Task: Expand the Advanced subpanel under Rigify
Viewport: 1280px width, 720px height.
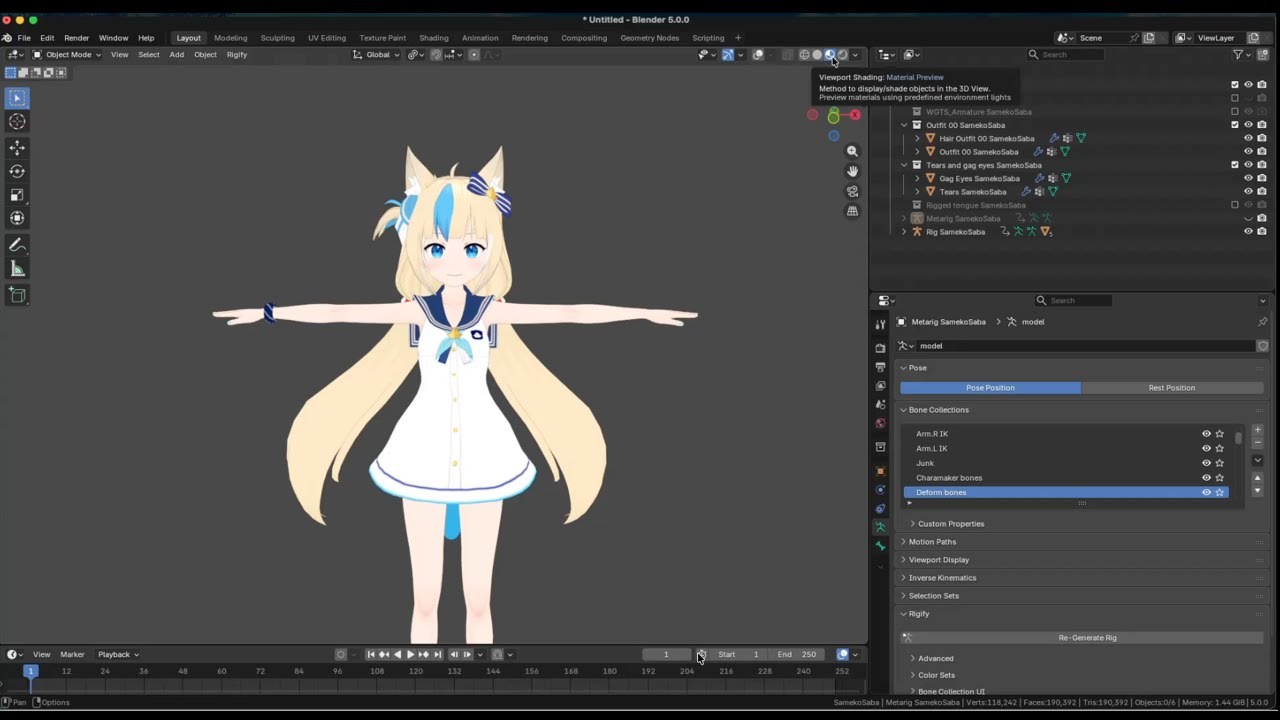Action: tap(935, 659)
